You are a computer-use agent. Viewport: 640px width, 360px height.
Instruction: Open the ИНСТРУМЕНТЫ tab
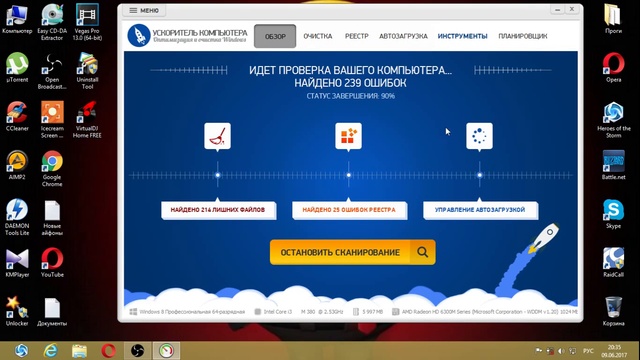click(462, 36)
